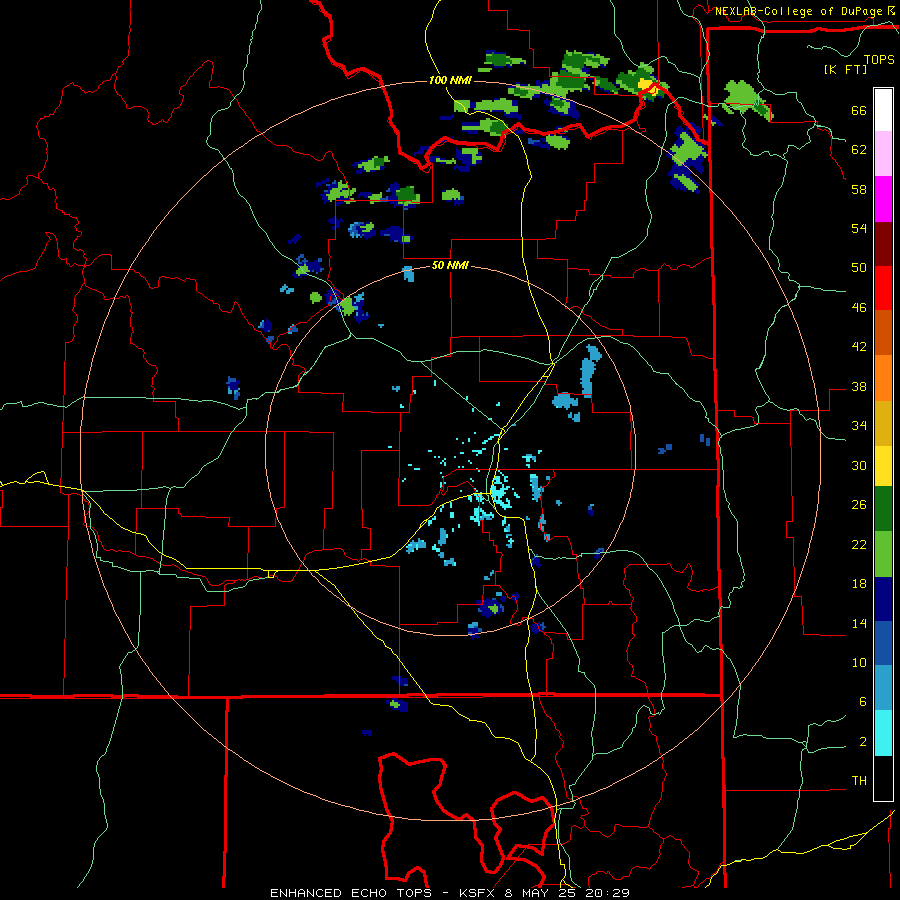
Task: Click the "62" legend value
Action: click(859, 149)
